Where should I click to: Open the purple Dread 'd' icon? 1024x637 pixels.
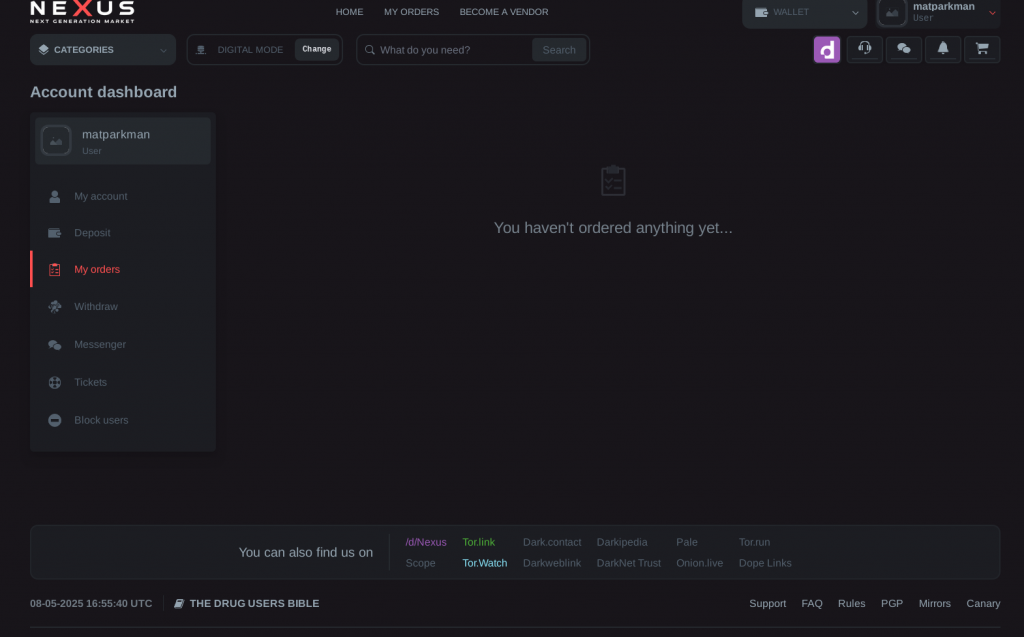pyautogui.click(x=827, y=50)
